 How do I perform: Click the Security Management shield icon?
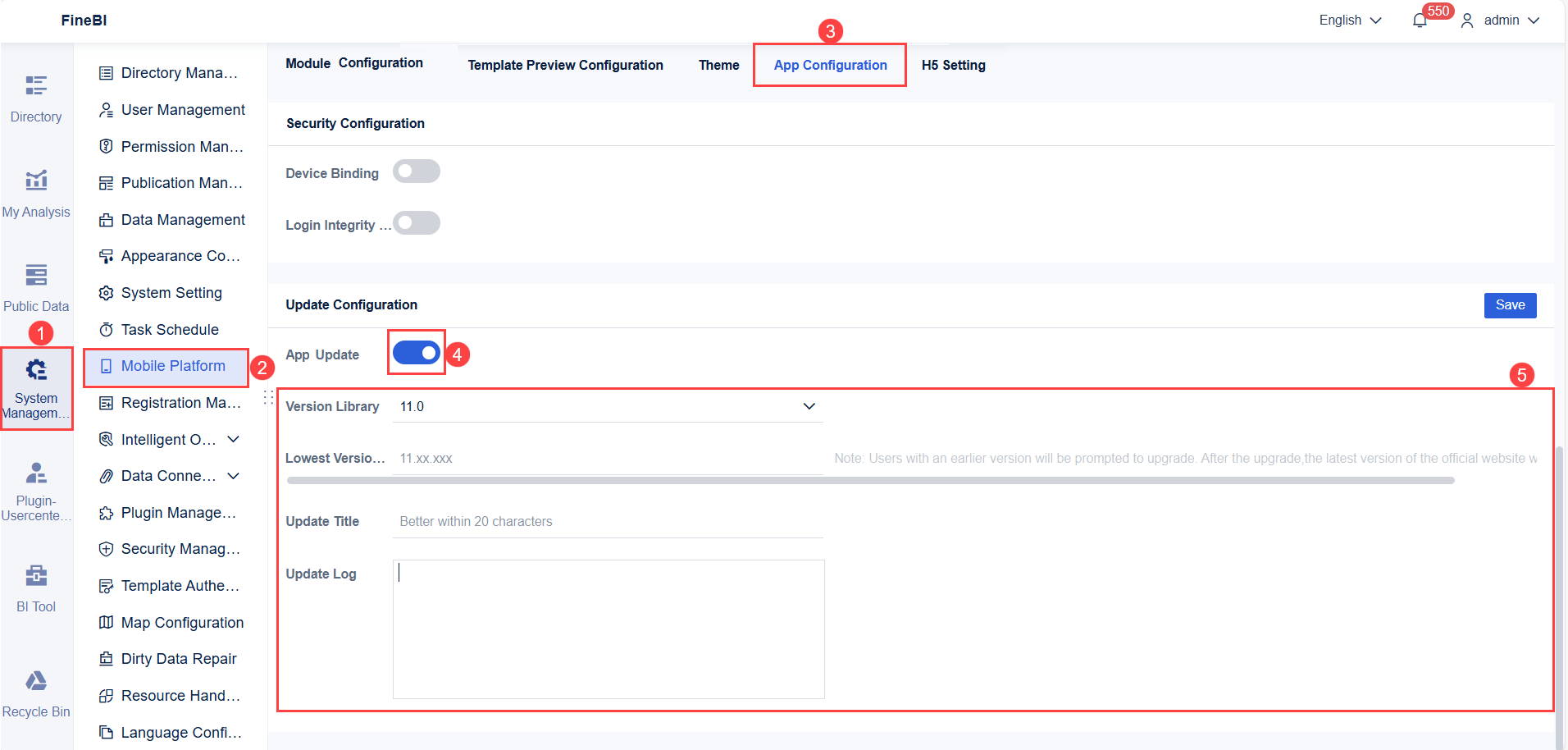click(x=106, y=549)
